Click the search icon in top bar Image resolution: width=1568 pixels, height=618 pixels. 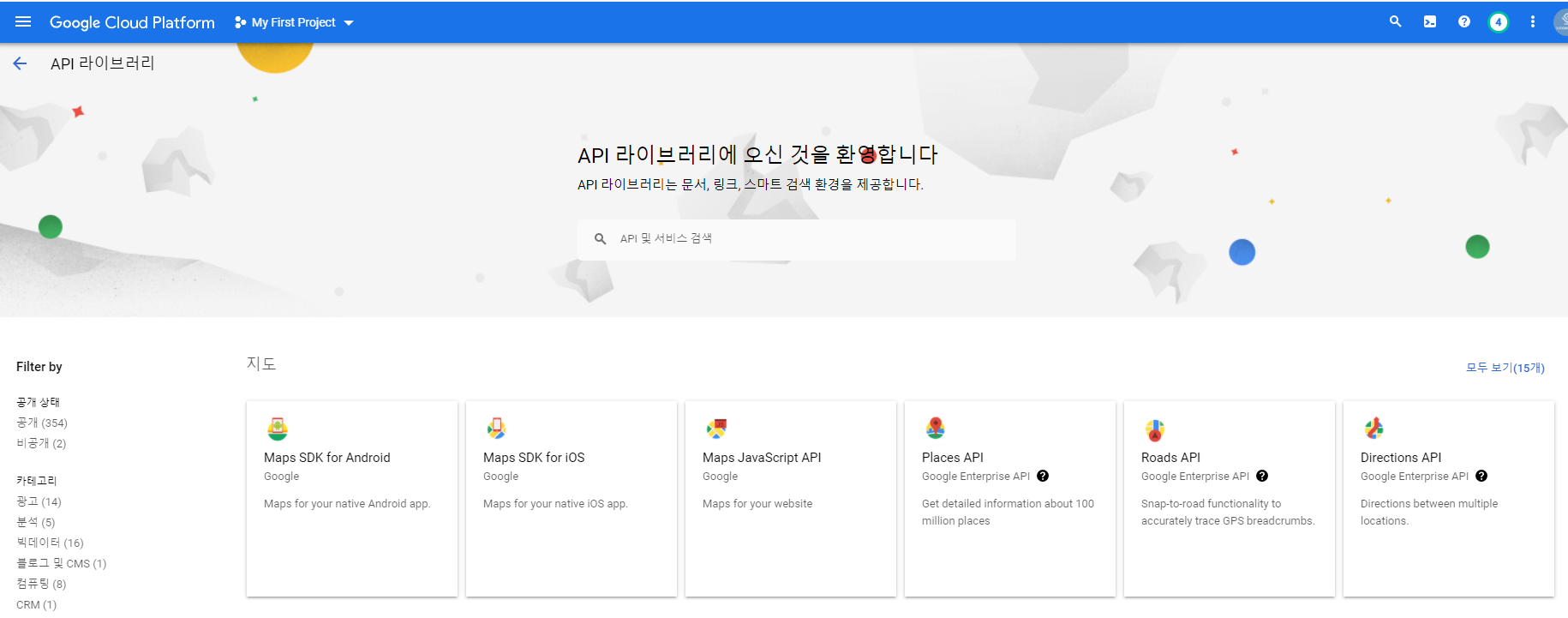coord(1396,22)
